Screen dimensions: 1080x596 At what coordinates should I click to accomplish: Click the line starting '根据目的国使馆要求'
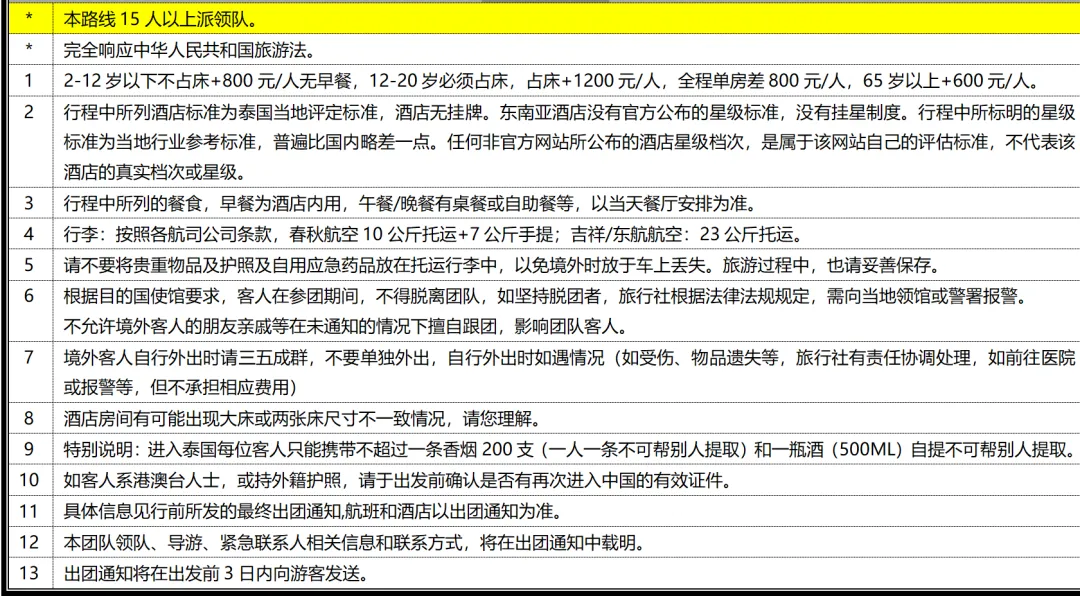[545, 296]
